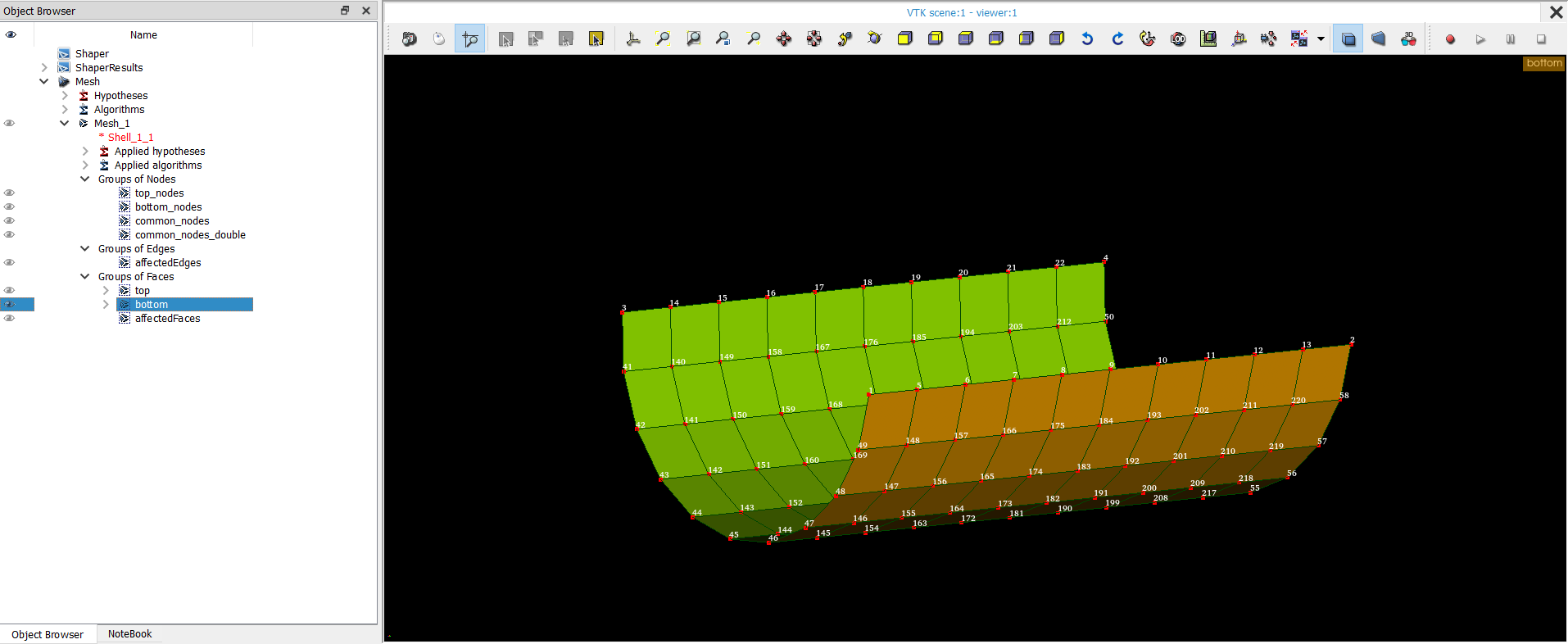This screenshot has height=644, width=1568.
Task: Click the red Start Recording button
Action: pos(1450,39)
